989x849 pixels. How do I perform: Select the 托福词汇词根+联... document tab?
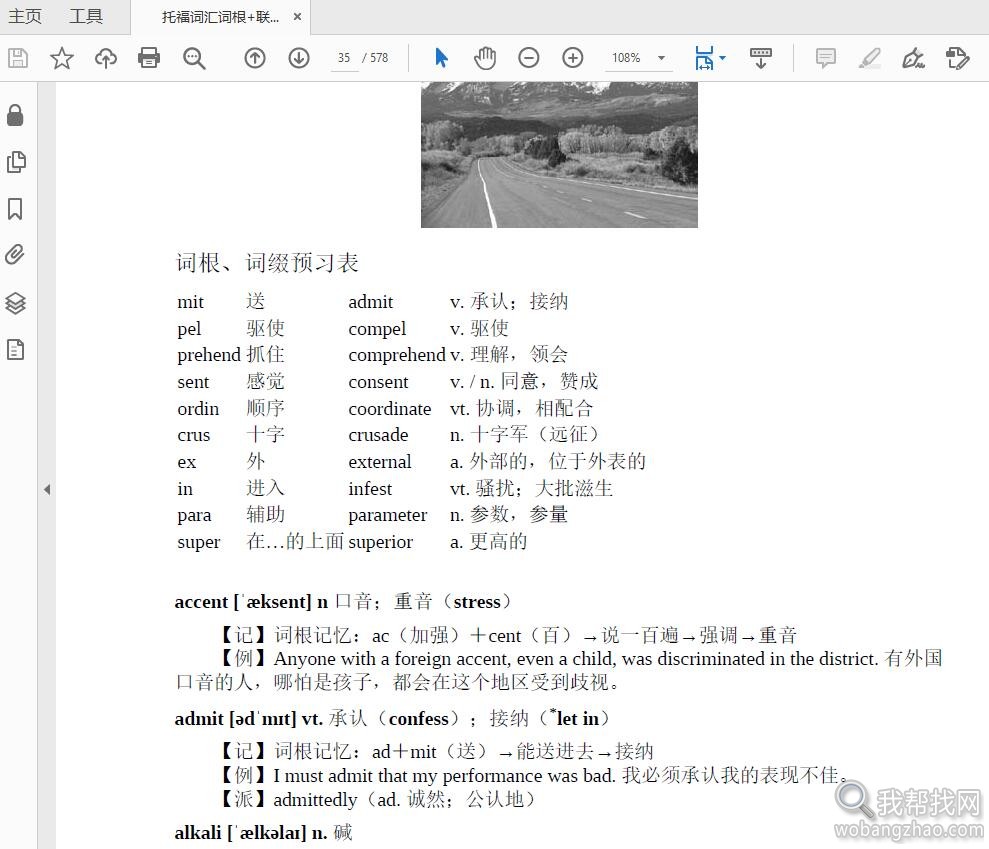tap(220, 17)
